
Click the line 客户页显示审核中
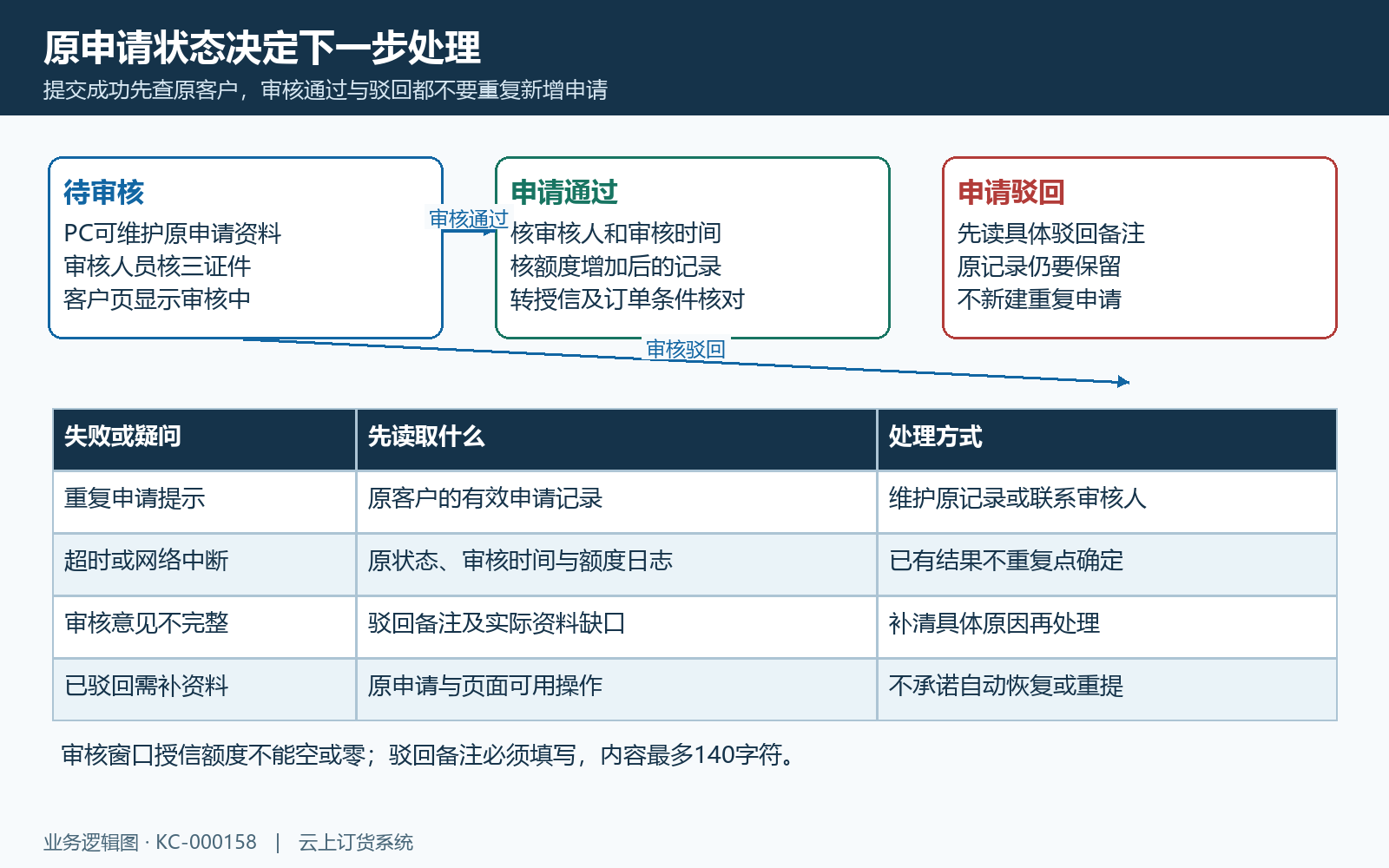click(x=157, y=299)
